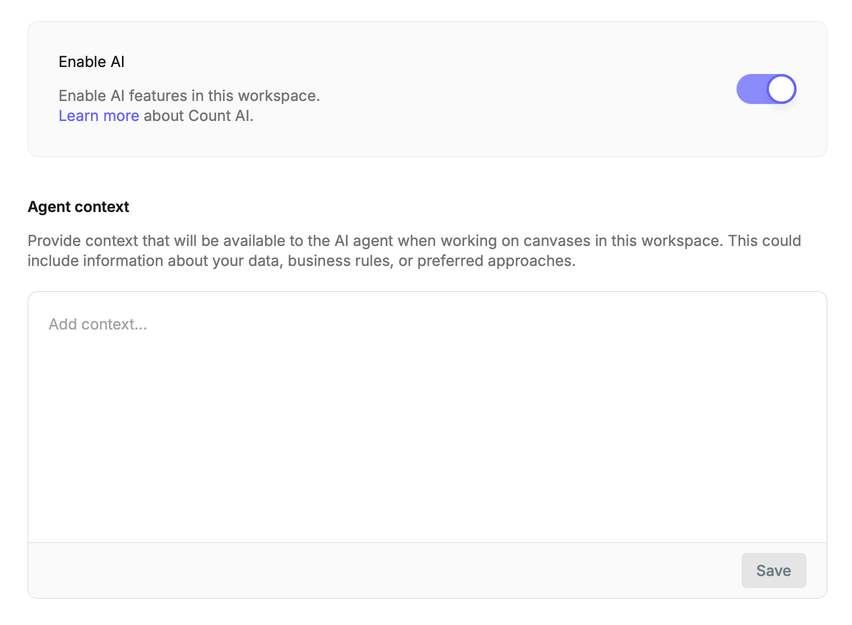Click the Enable AI heading
Viewport: 852px width, 625px height.
pos(91,62)
